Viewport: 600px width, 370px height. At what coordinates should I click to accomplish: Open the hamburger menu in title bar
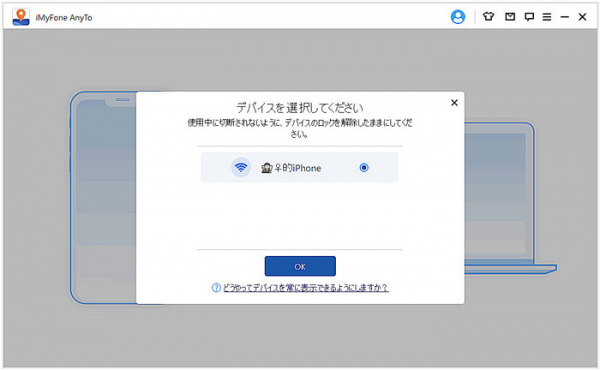547,17
